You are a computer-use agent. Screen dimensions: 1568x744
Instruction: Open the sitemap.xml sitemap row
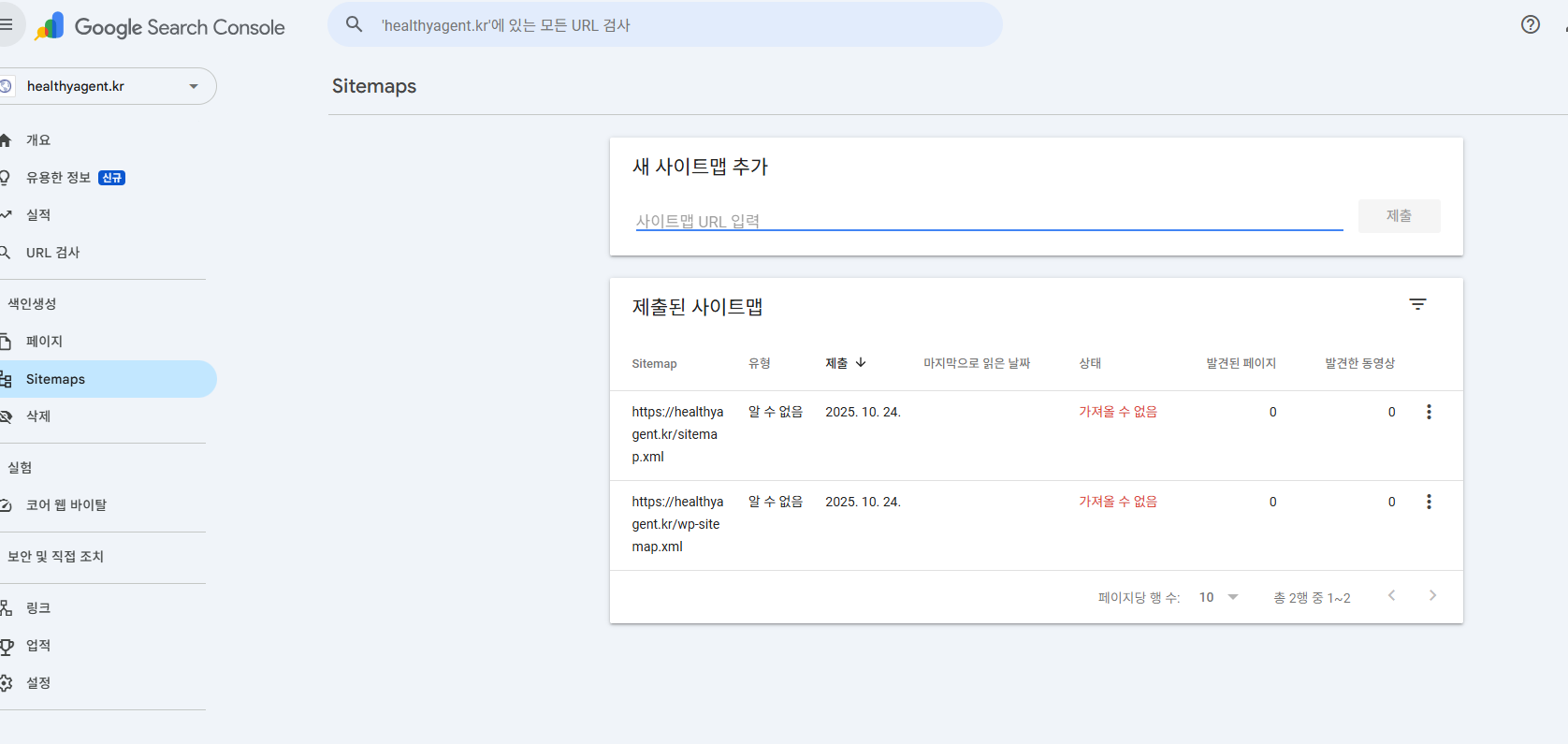(x=1037, y=436)
